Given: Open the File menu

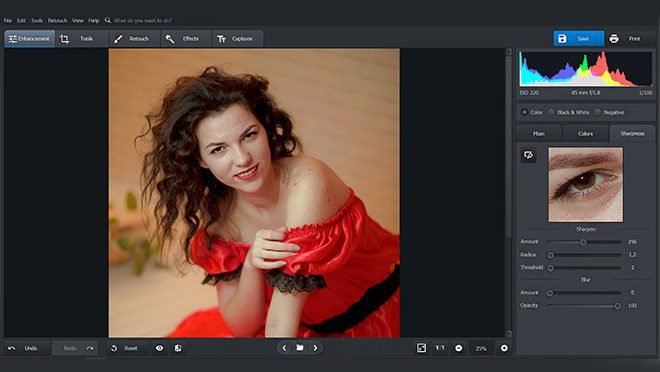Looking at the screenshot, I should [8, 20].
